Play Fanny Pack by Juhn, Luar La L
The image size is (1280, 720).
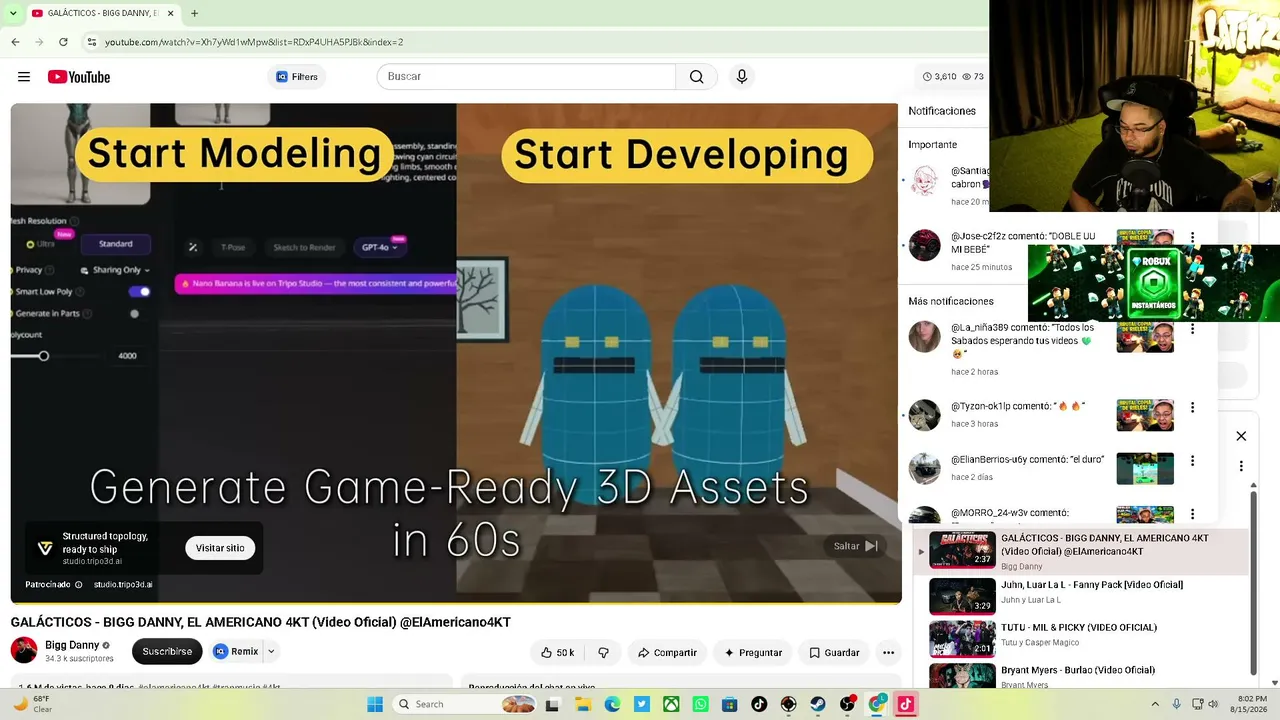pyautogui.click(x=1082, y=596)
